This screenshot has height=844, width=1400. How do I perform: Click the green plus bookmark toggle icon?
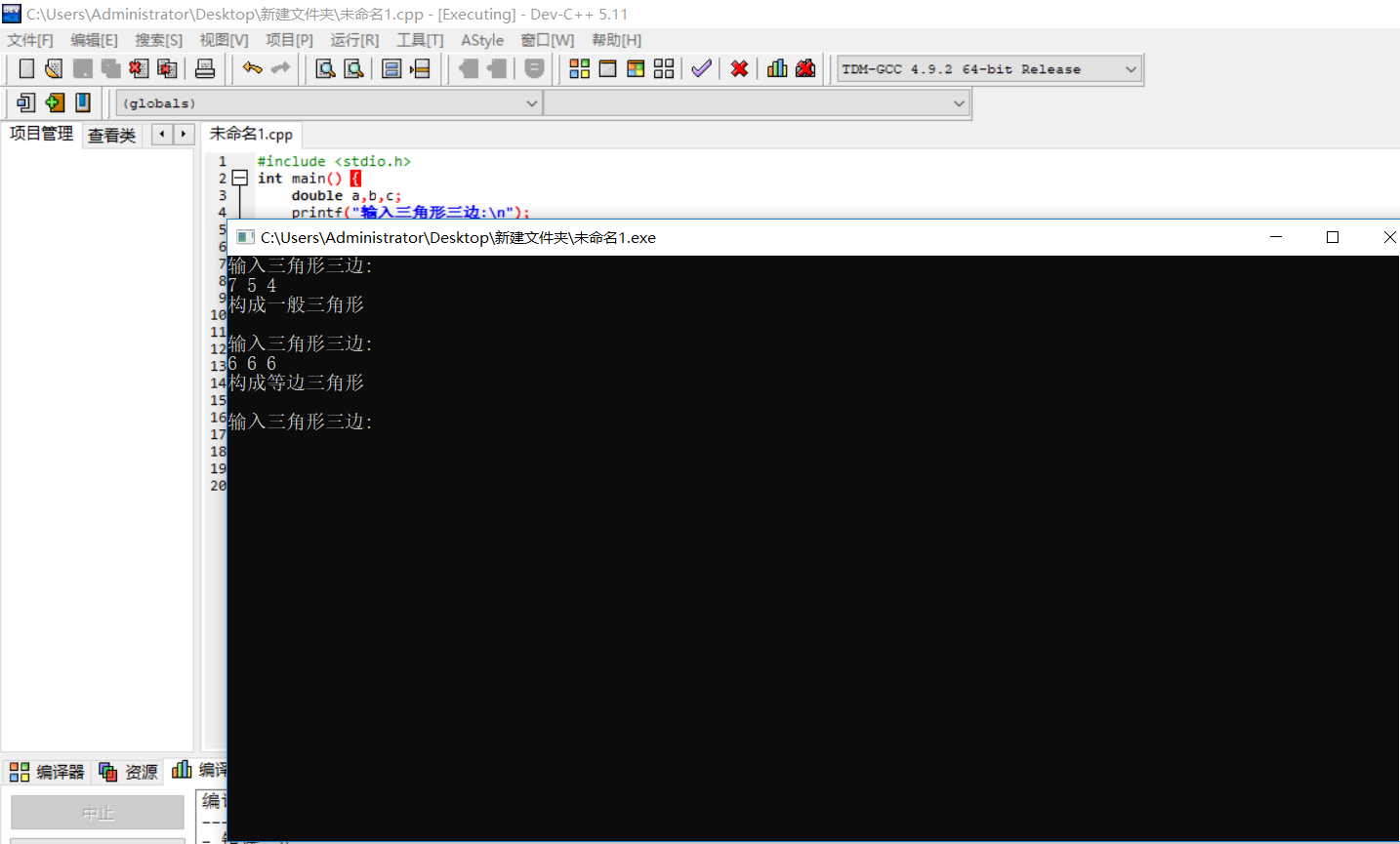55,102
